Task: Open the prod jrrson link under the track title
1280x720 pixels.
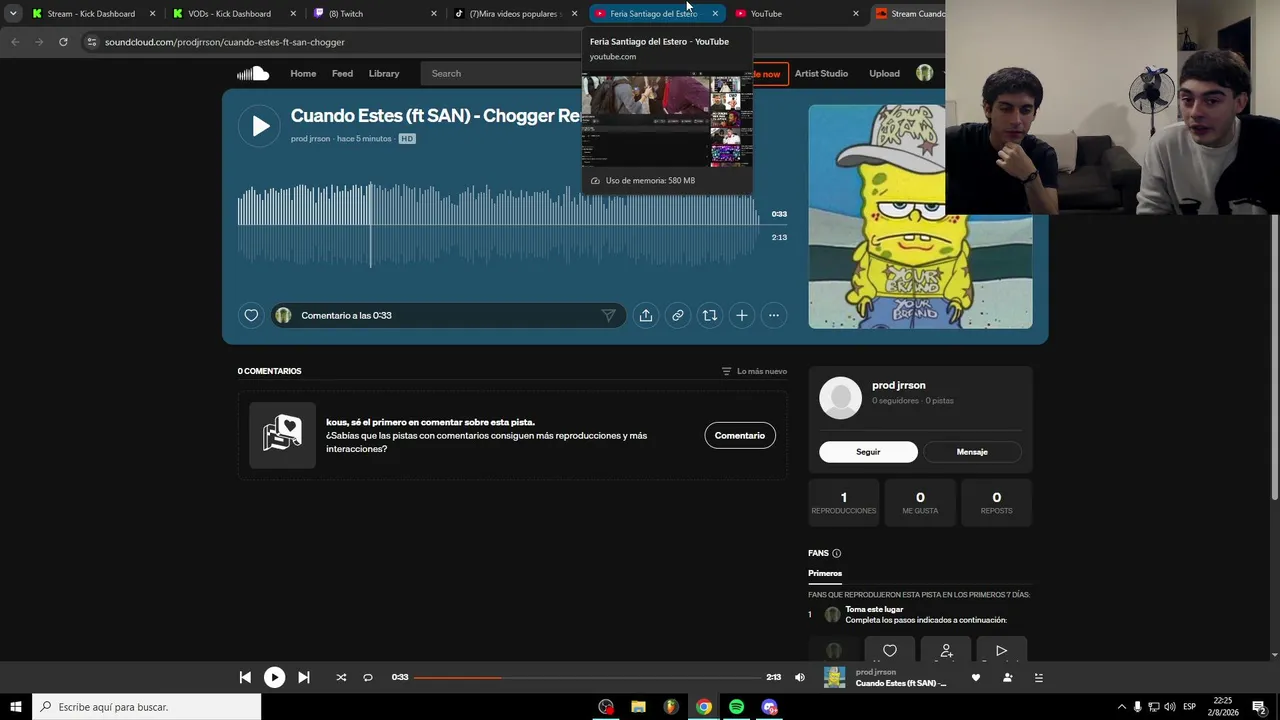Action: pos(310,139)
